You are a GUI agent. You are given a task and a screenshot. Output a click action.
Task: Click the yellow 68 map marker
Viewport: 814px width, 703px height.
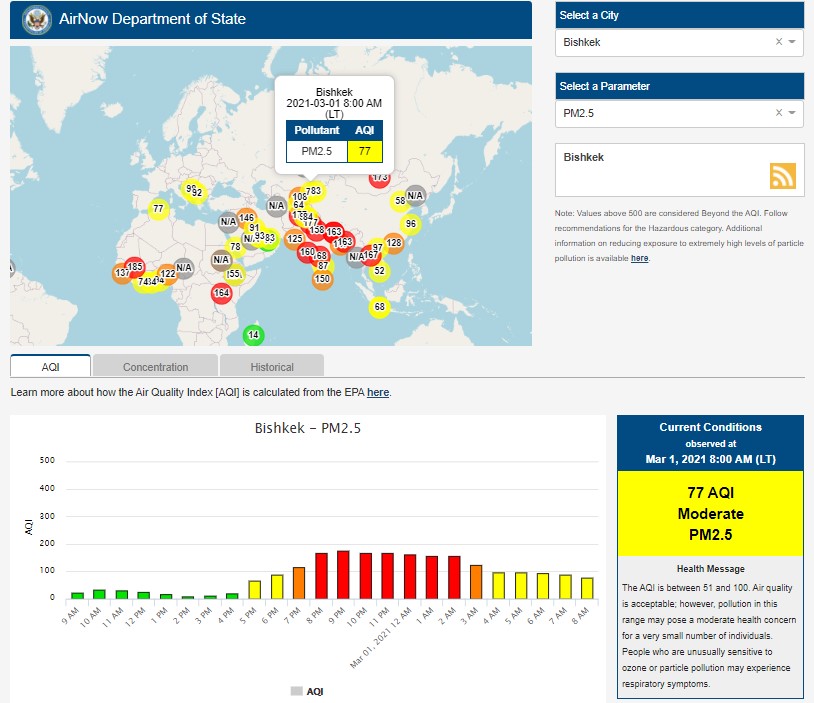pyautogui.click(x=379, y=306)
